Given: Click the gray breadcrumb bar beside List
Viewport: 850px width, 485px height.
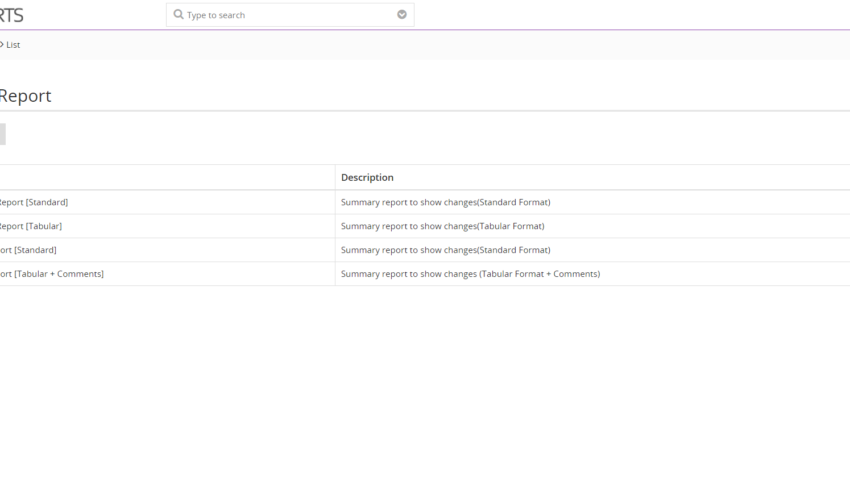Looking at the screenshot, I should pos(434,45).
